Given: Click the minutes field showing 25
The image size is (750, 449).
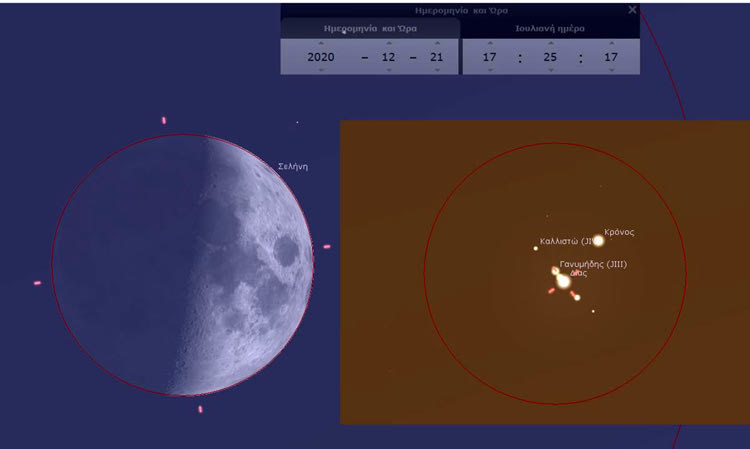Looking at the screenshot, I should [549, 57].
